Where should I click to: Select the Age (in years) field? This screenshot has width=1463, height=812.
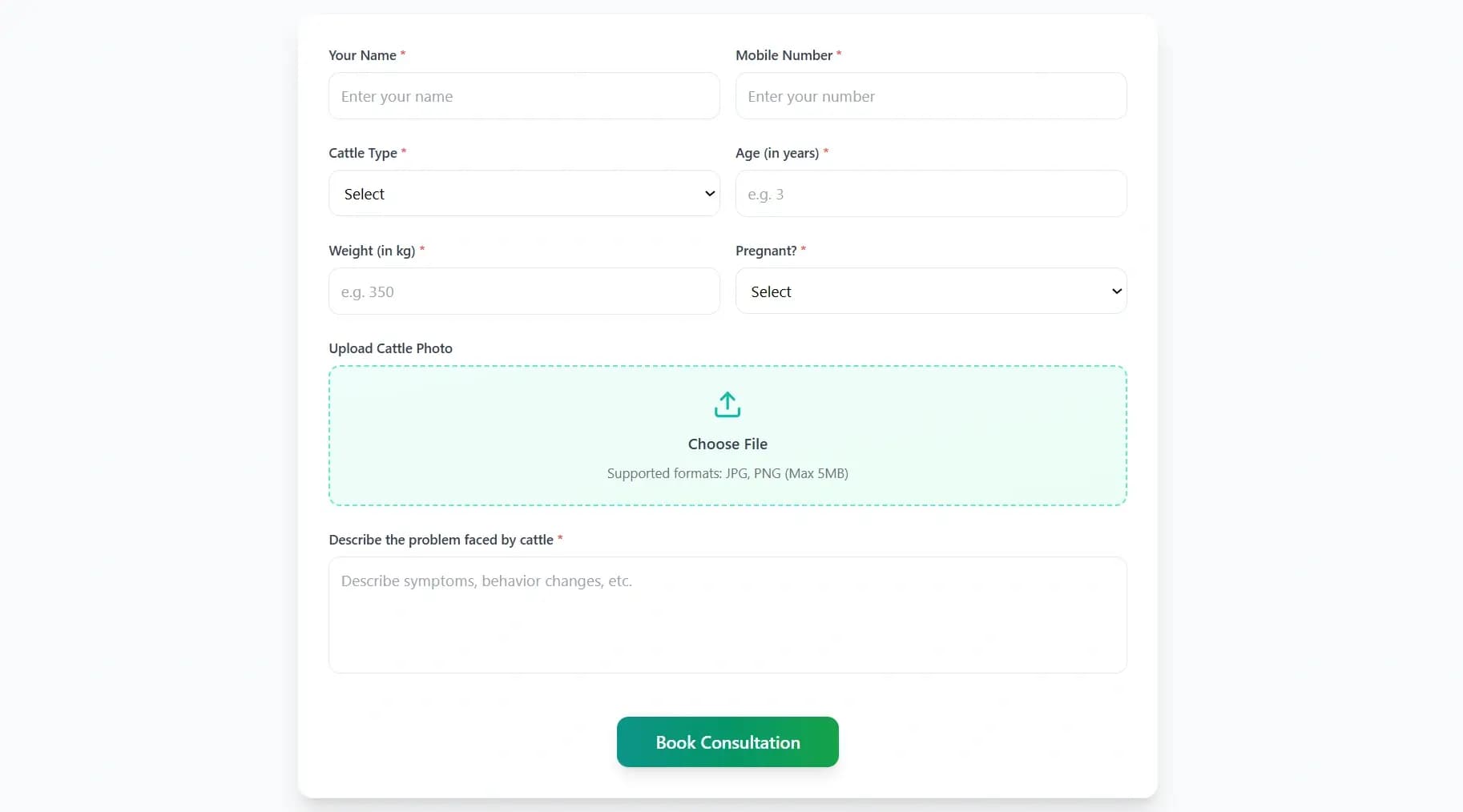click(x=931, y=194)
